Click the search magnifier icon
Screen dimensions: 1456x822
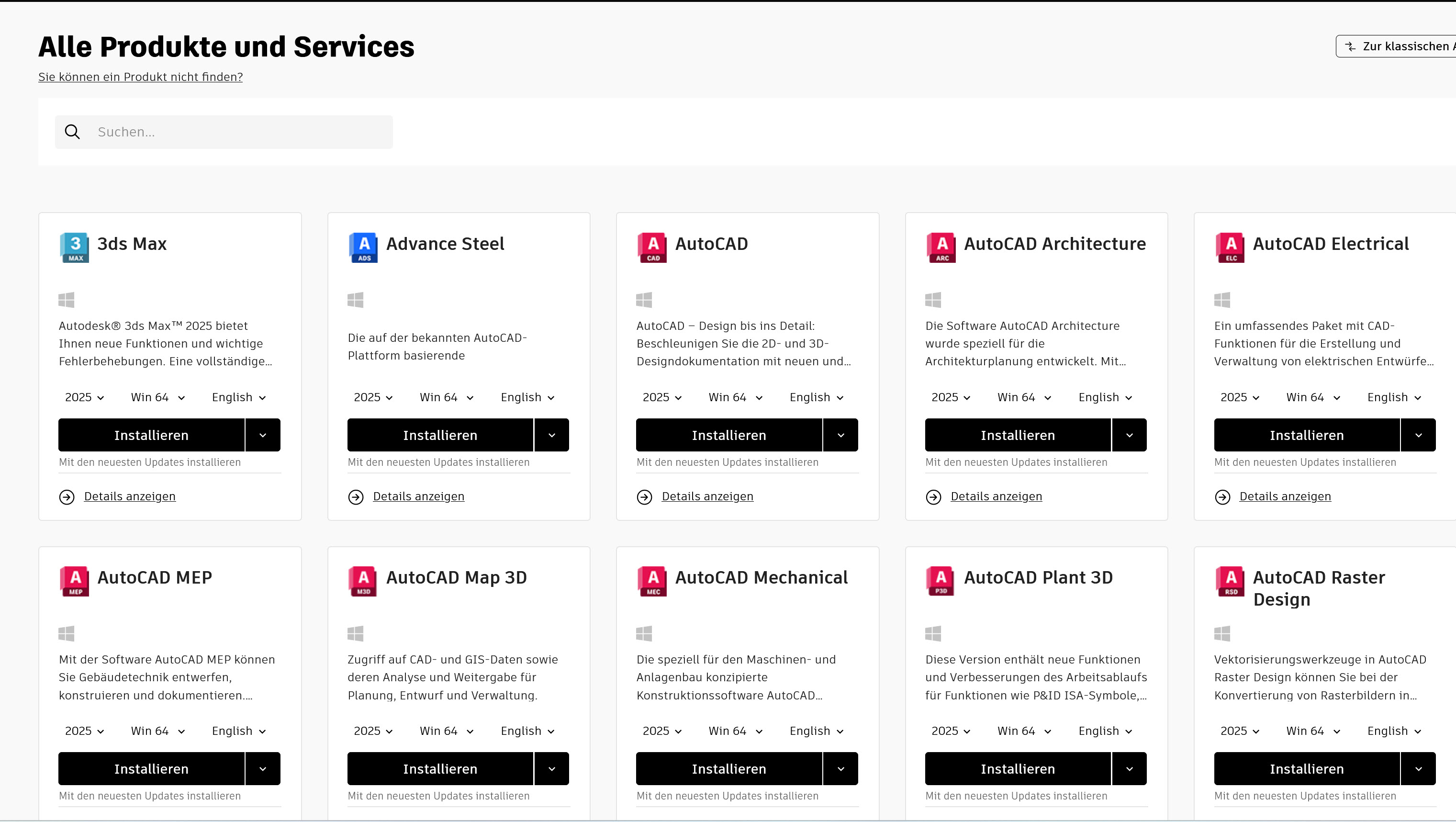[72, 132]
